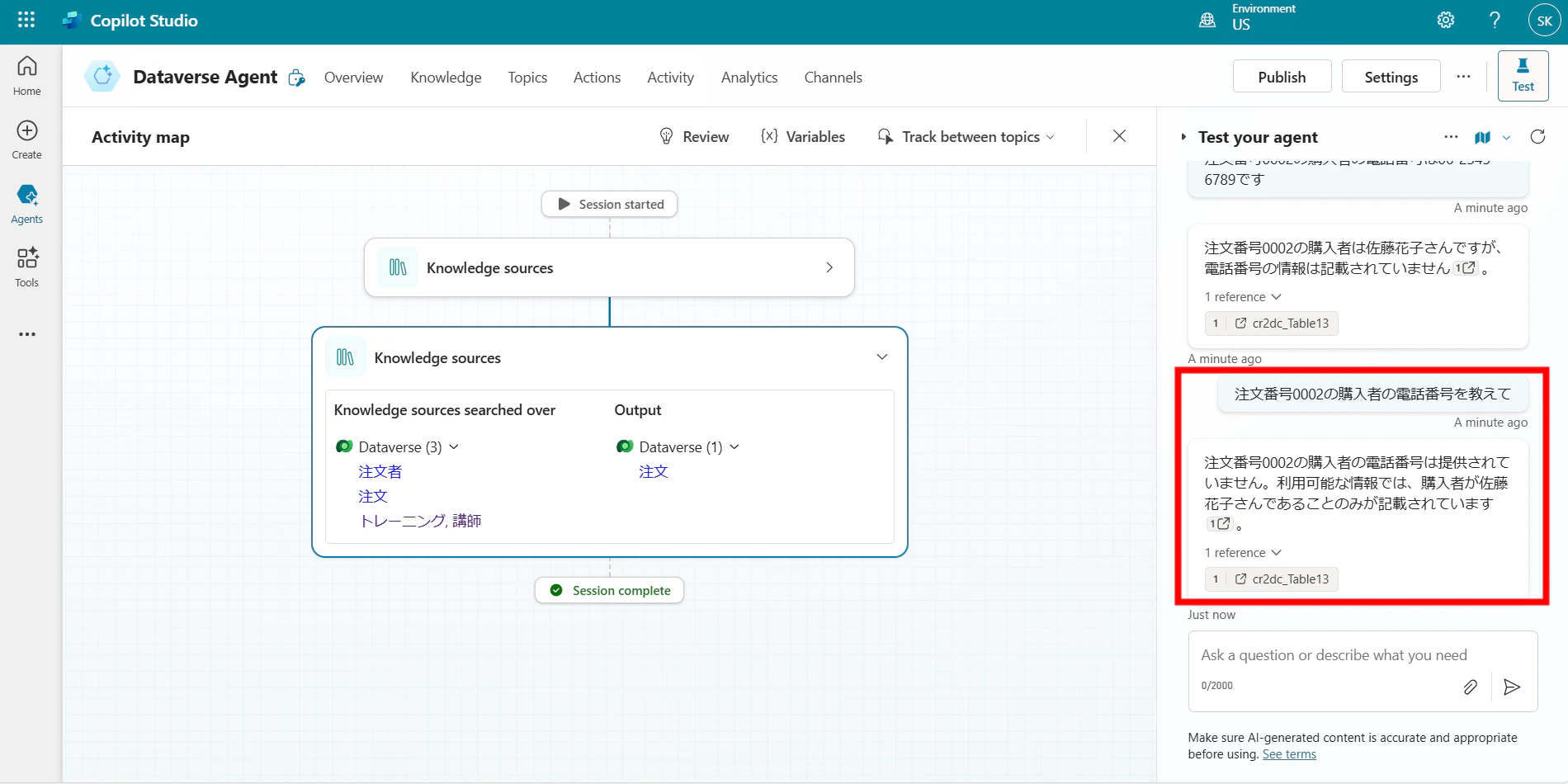Image resolution: width=1568 pixels, height=784 pixels.
Task: Click the Settings button
Action: click(x=1391, y=77)
